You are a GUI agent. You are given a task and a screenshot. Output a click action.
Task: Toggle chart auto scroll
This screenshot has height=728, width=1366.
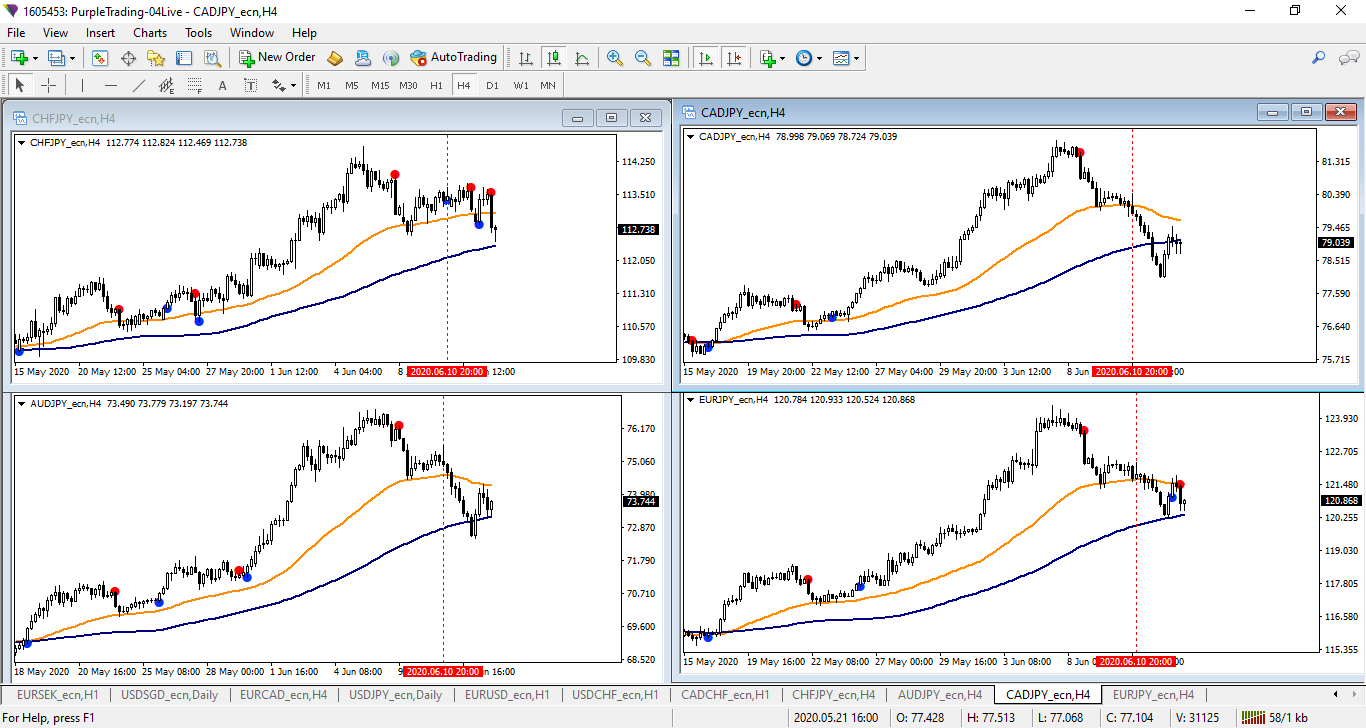707,58
